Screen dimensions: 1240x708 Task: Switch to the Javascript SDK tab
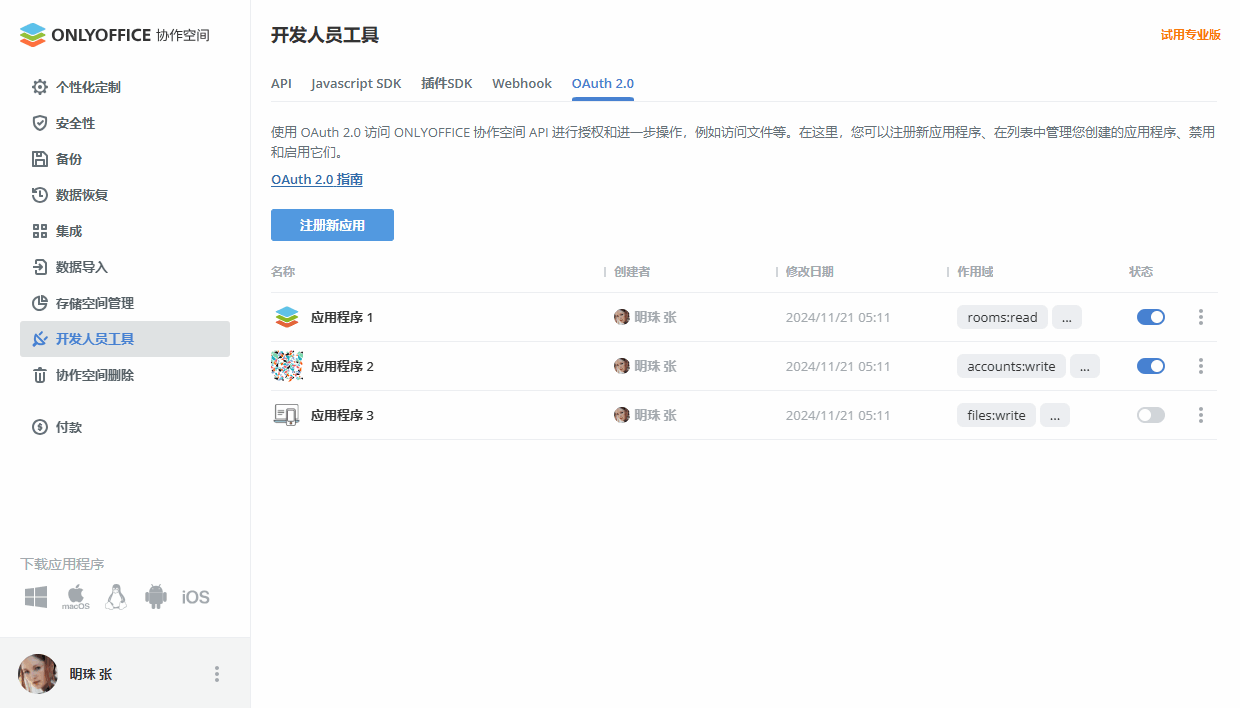[356, 84]
